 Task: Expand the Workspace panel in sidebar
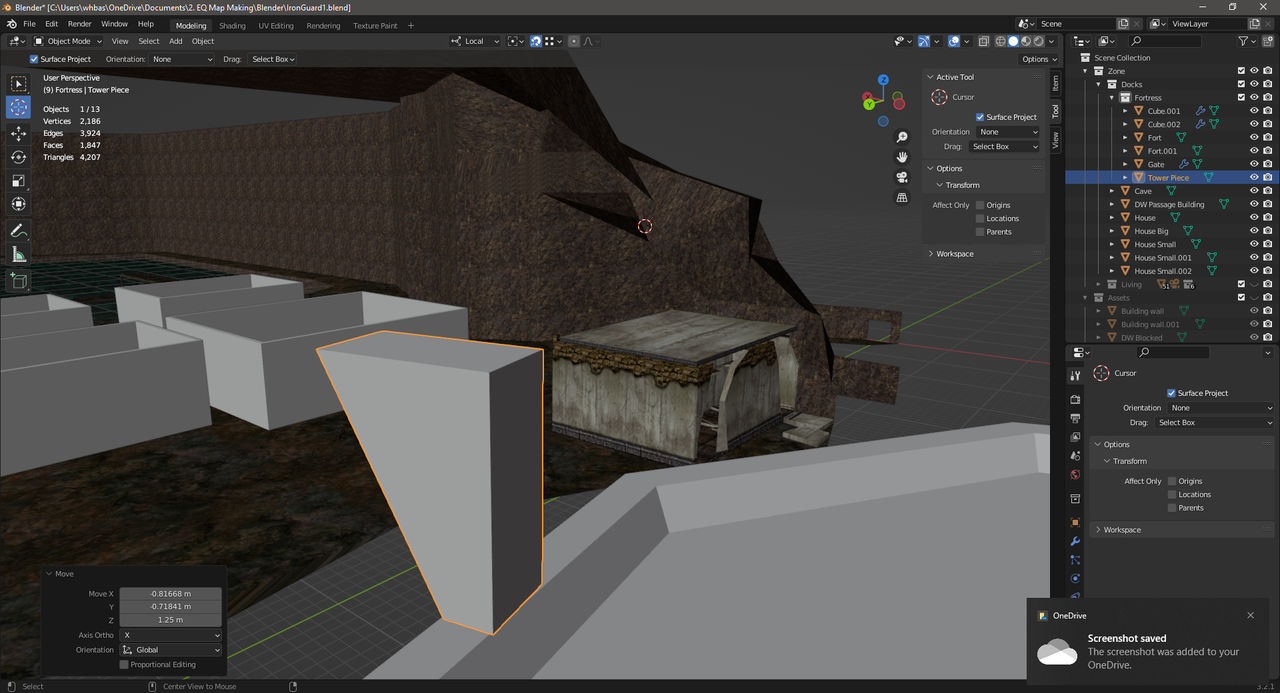(x=955, y=254)
